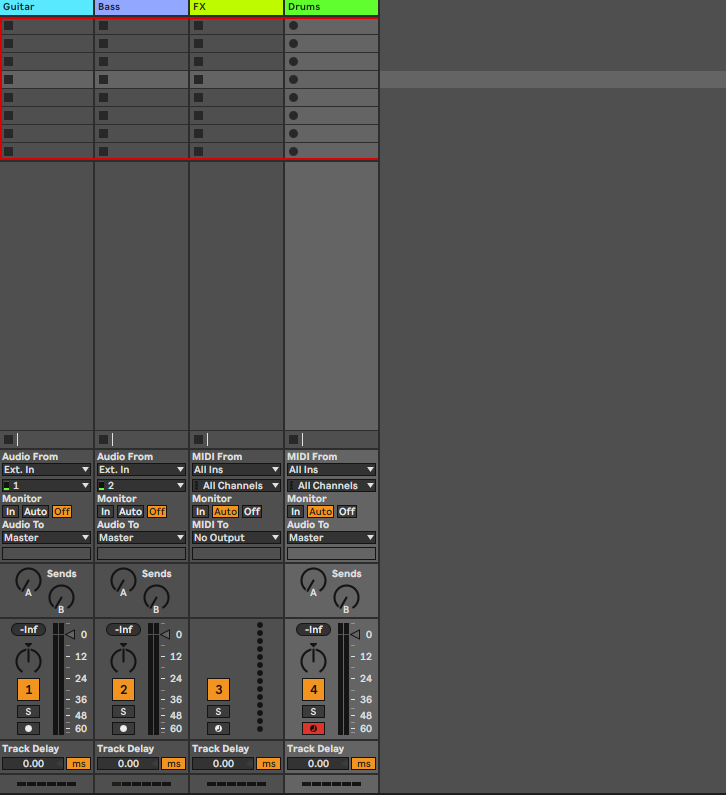Toggle Guitar track activator button 1
This screenshot has height=795, width=726.
pyautogui.click(x=28, y=689)
